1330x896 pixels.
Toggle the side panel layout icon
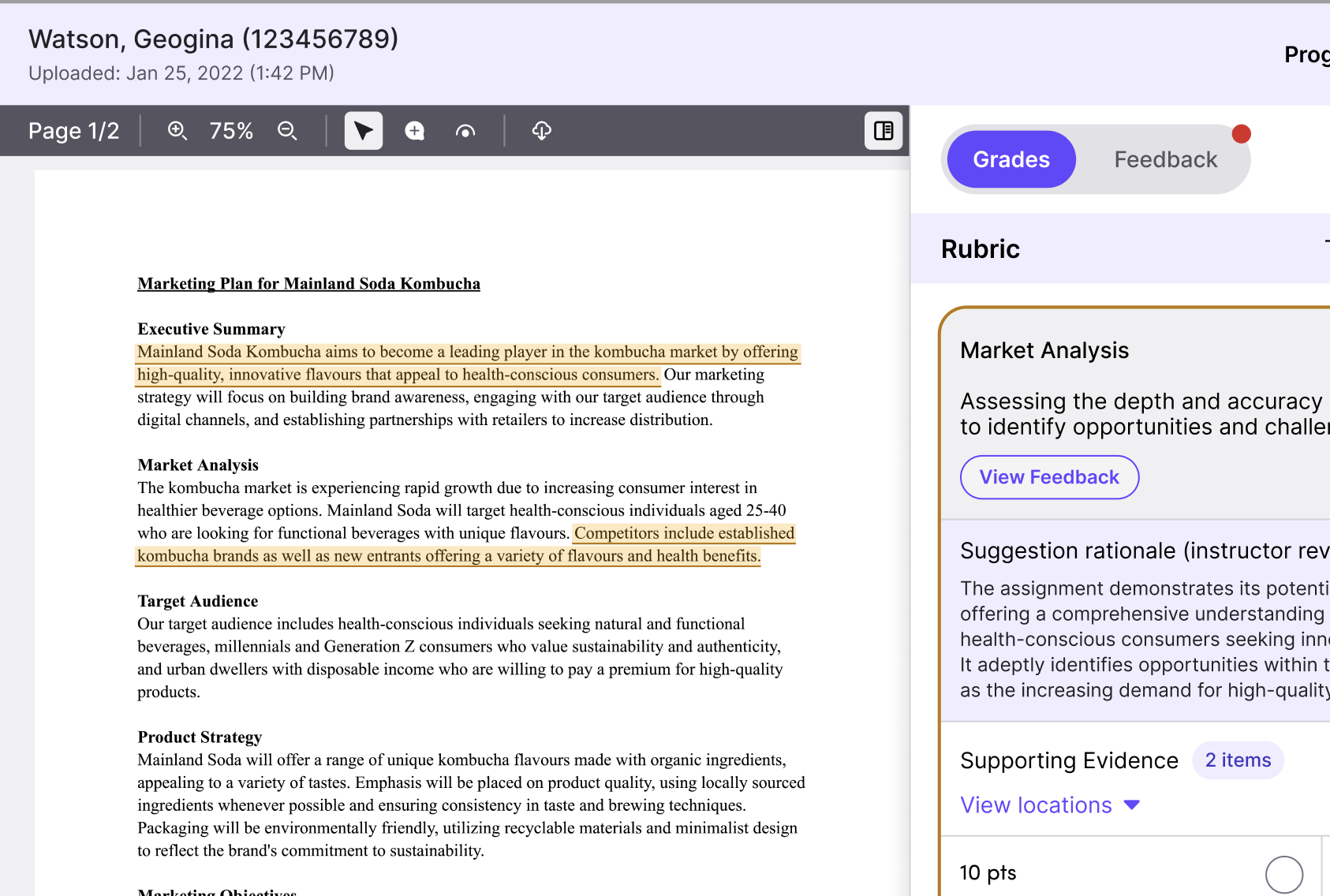(884, 131)
